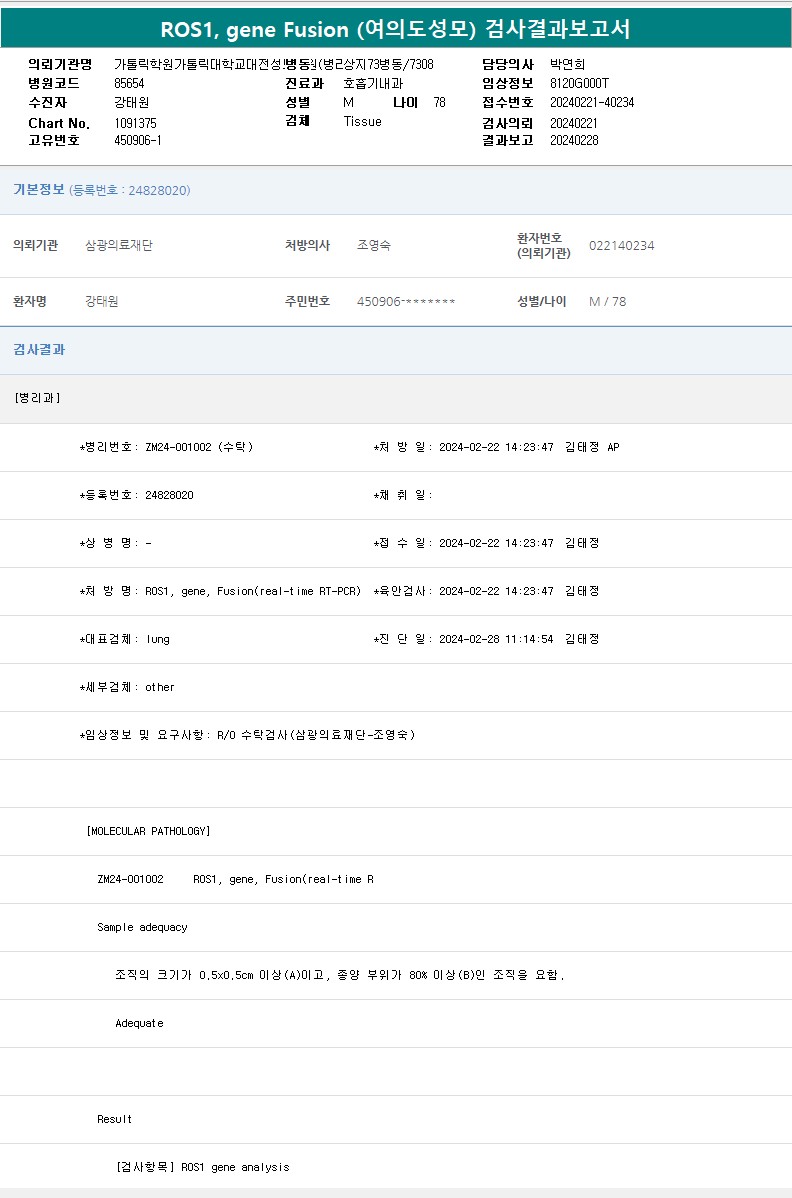Click the 의뢰기관 value 삼광의료재단
The width and height of the screenshot is (792, 1198).
pos(119,246)
